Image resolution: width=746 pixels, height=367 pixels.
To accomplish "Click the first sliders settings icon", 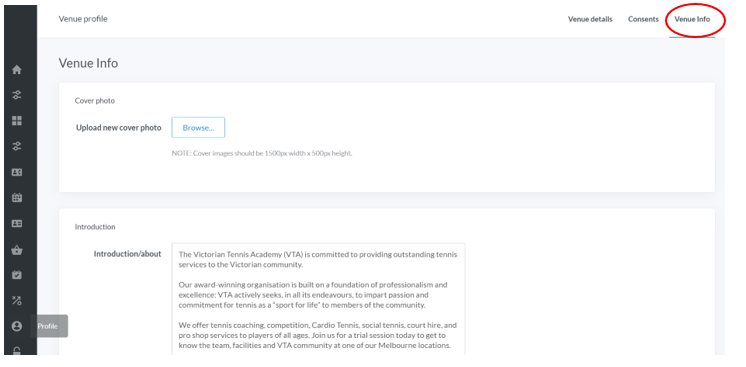I will pos(17,95).
